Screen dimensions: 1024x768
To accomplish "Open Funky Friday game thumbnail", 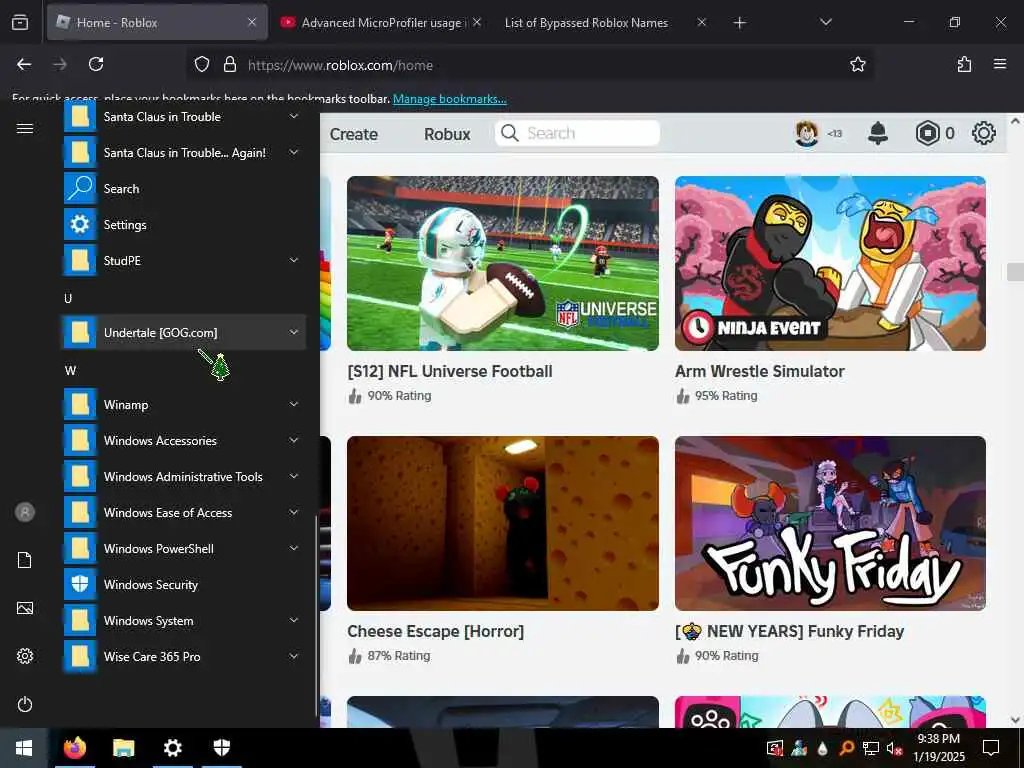I will 830,524.
